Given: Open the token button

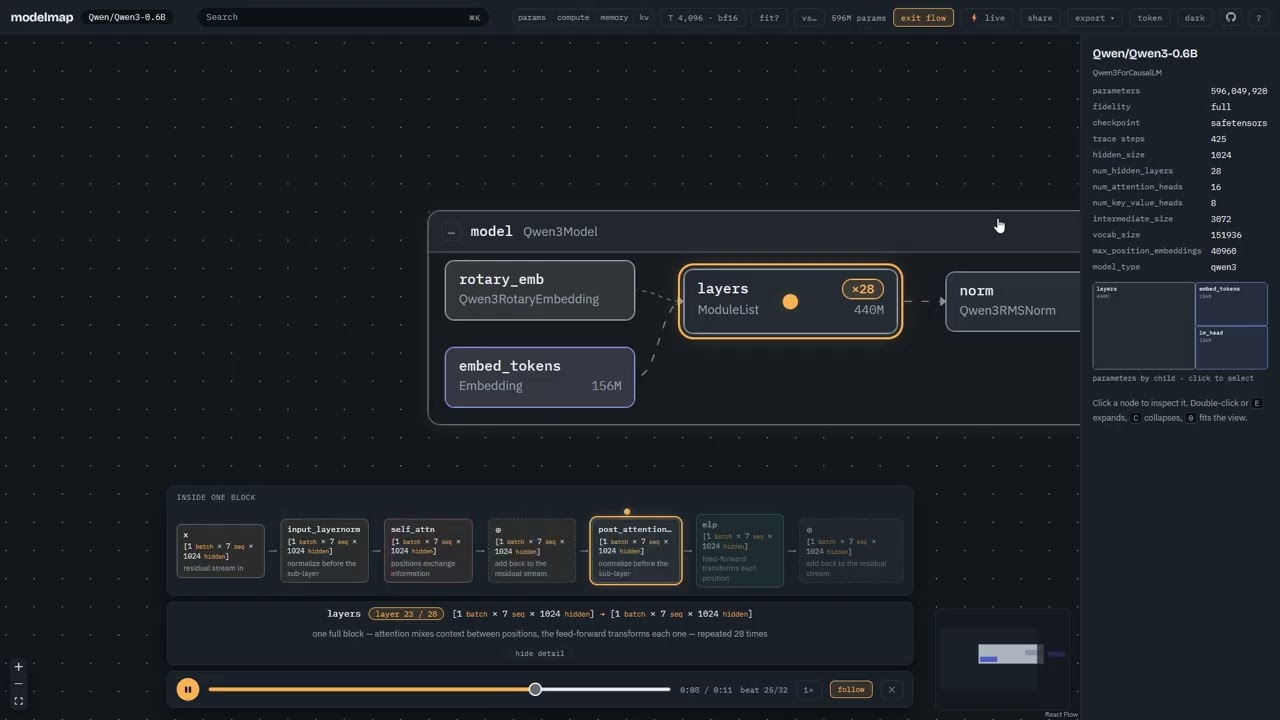Looking at the screenshot, I should point(1150,18).
